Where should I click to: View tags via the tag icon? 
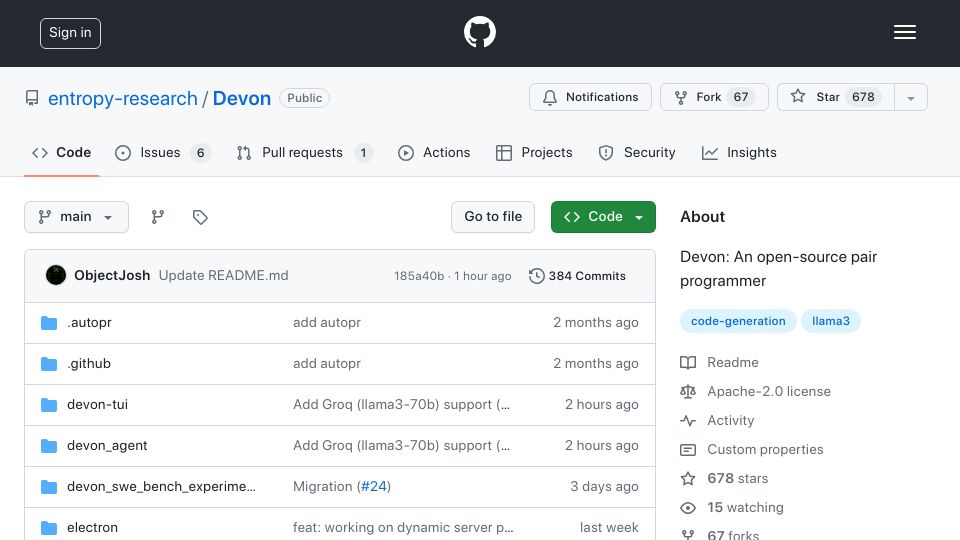click(x=200, y=217)
